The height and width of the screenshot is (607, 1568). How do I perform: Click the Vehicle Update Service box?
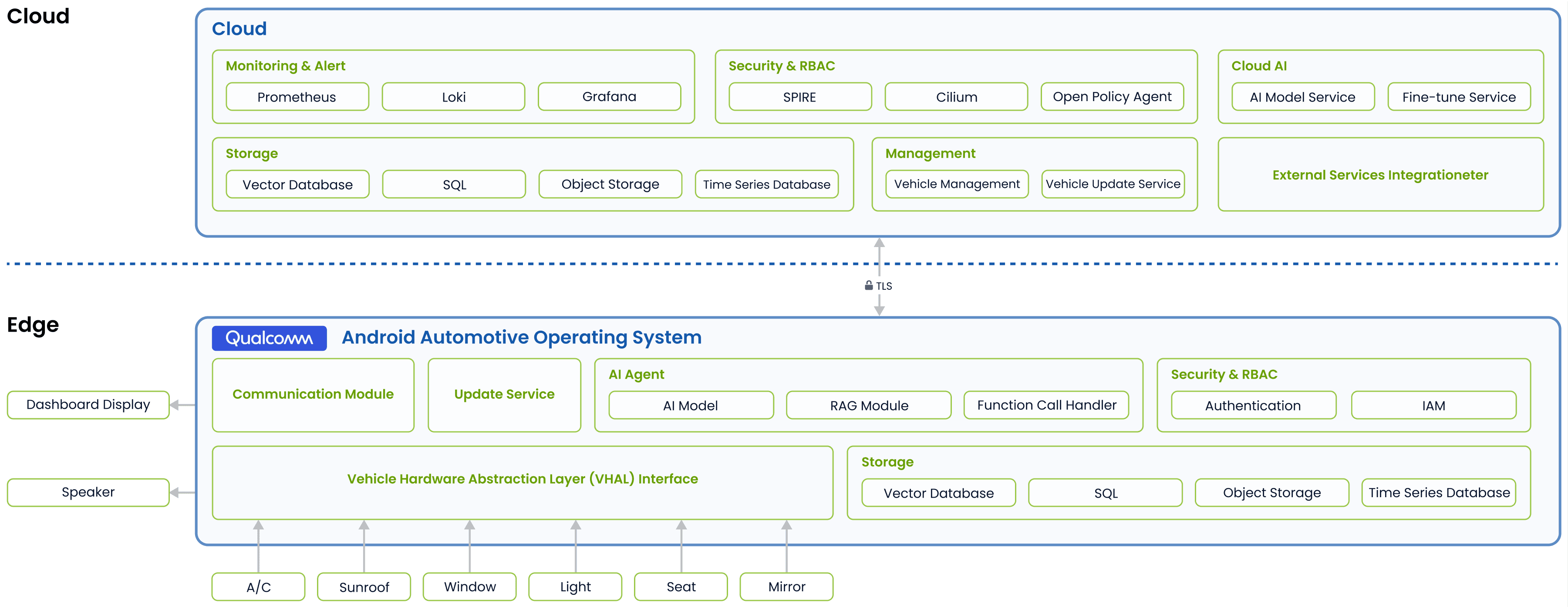[x=1113, y=184]
